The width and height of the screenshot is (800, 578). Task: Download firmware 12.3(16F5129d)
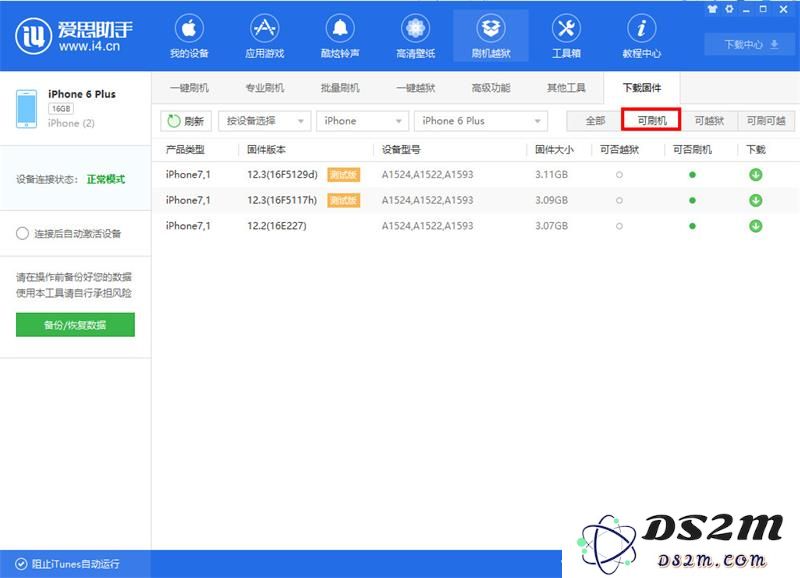tap(756, 174)
